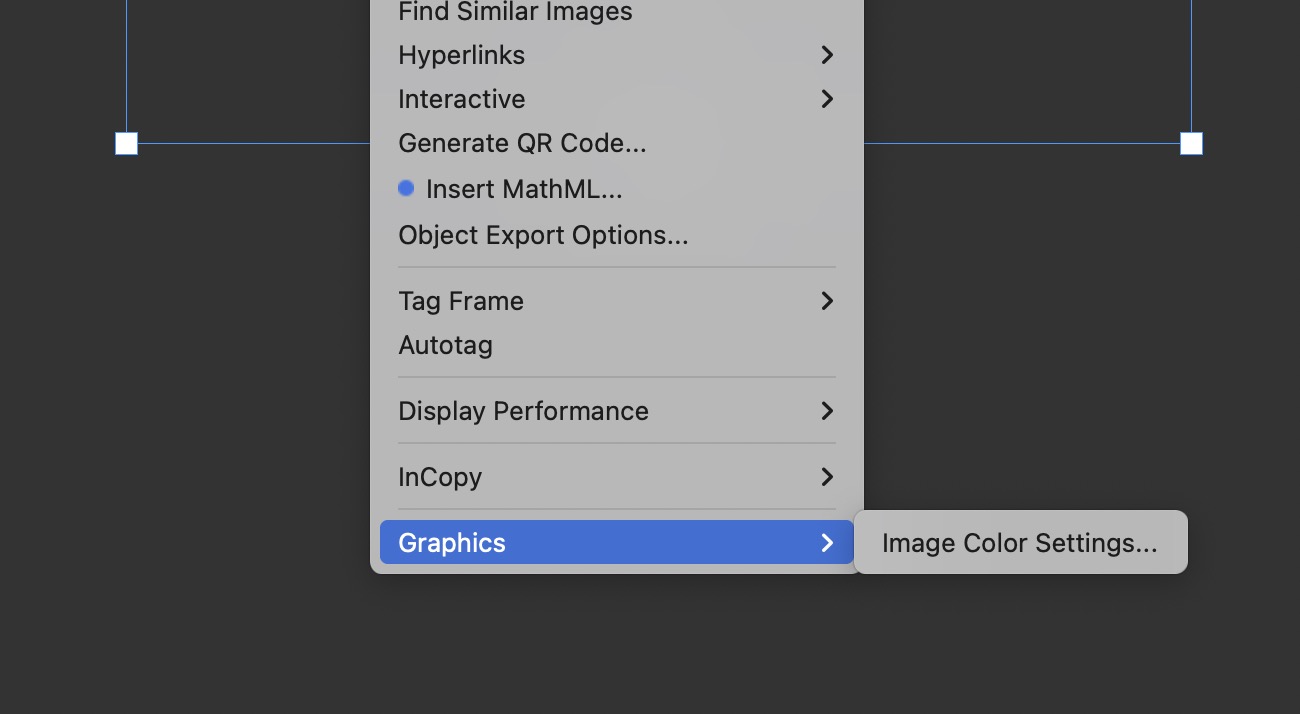Expand the Display Performance submenu arrow

click(x=827, y=411)
